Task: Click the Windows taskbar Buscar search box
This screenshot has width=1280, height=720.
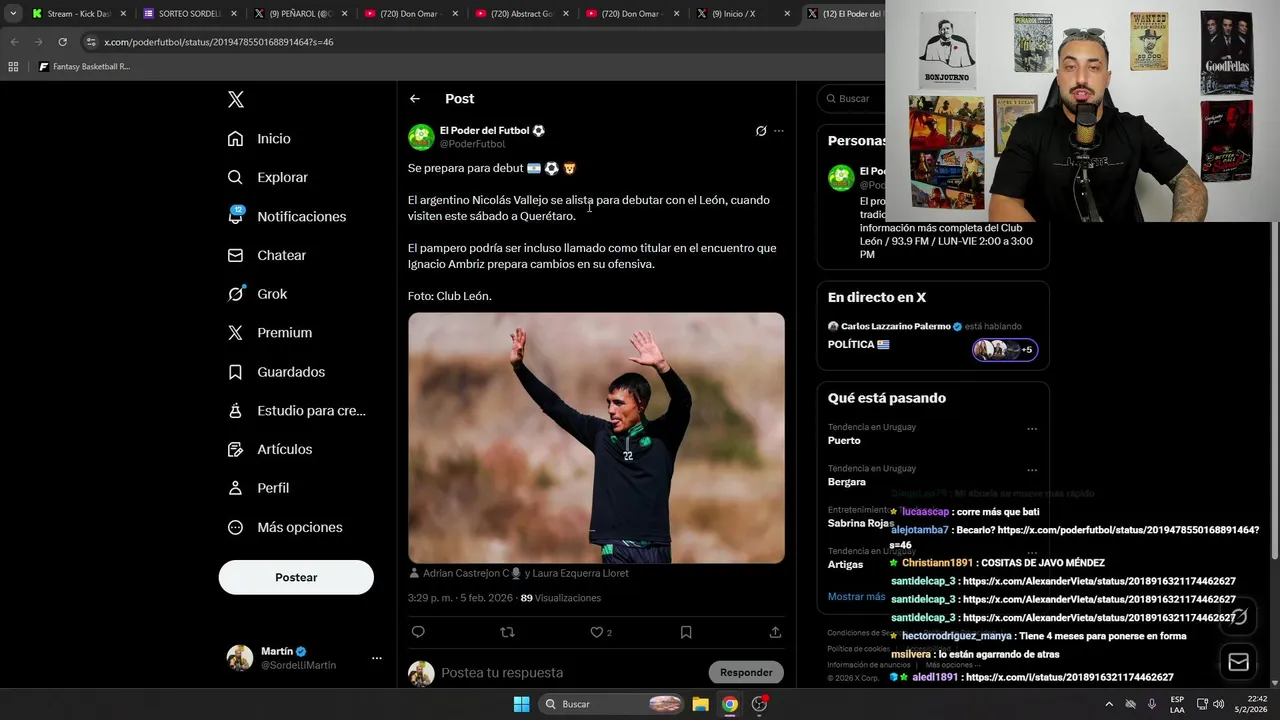Action: coord(613,704)
